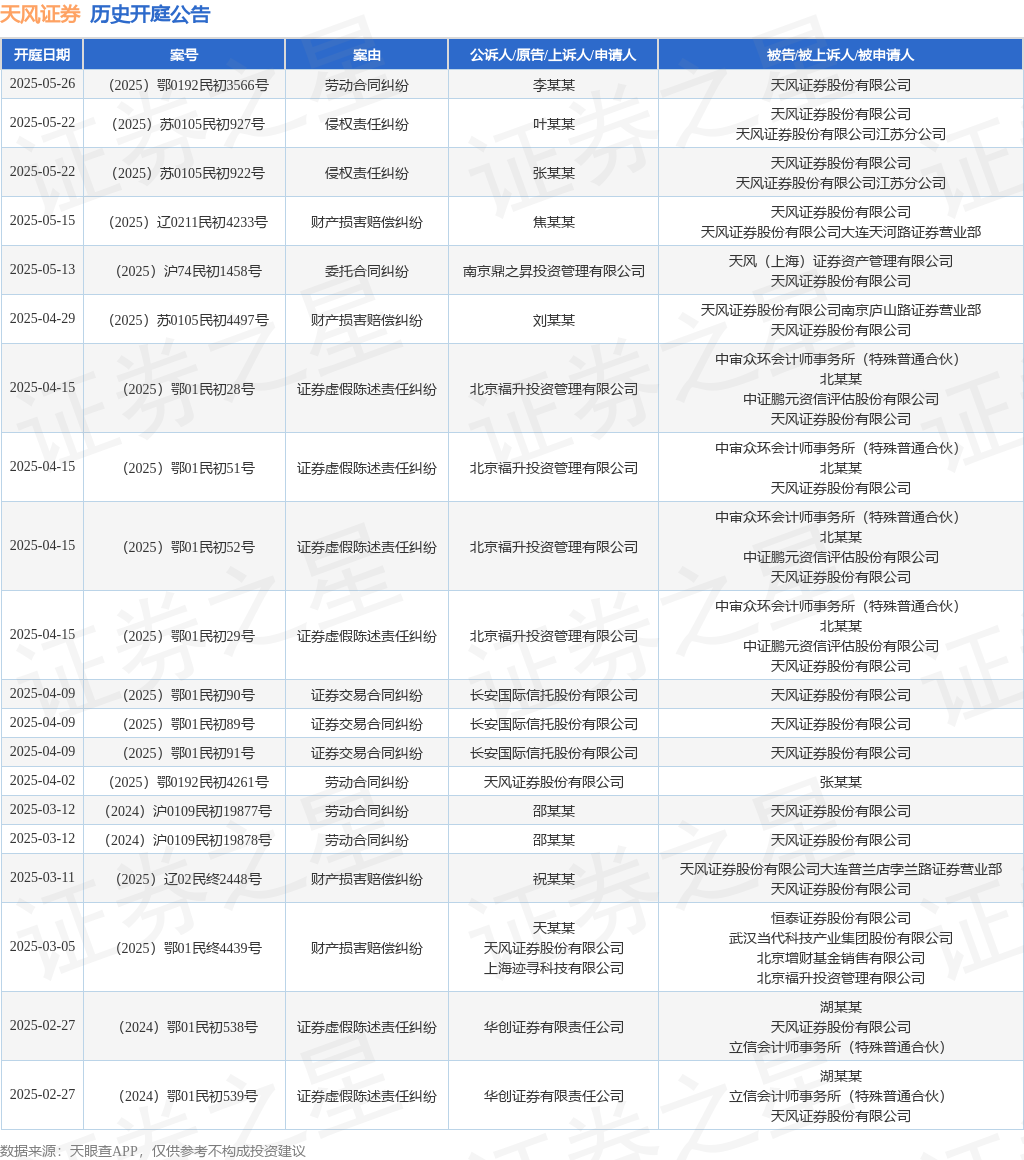Select the 案由 column header

(366, 55)
